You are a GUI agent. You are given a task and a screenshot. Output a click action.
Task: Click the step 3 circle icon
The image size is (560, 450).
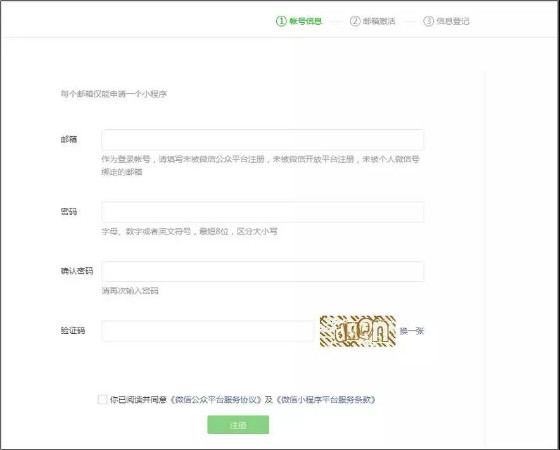[x=428, y=21]
